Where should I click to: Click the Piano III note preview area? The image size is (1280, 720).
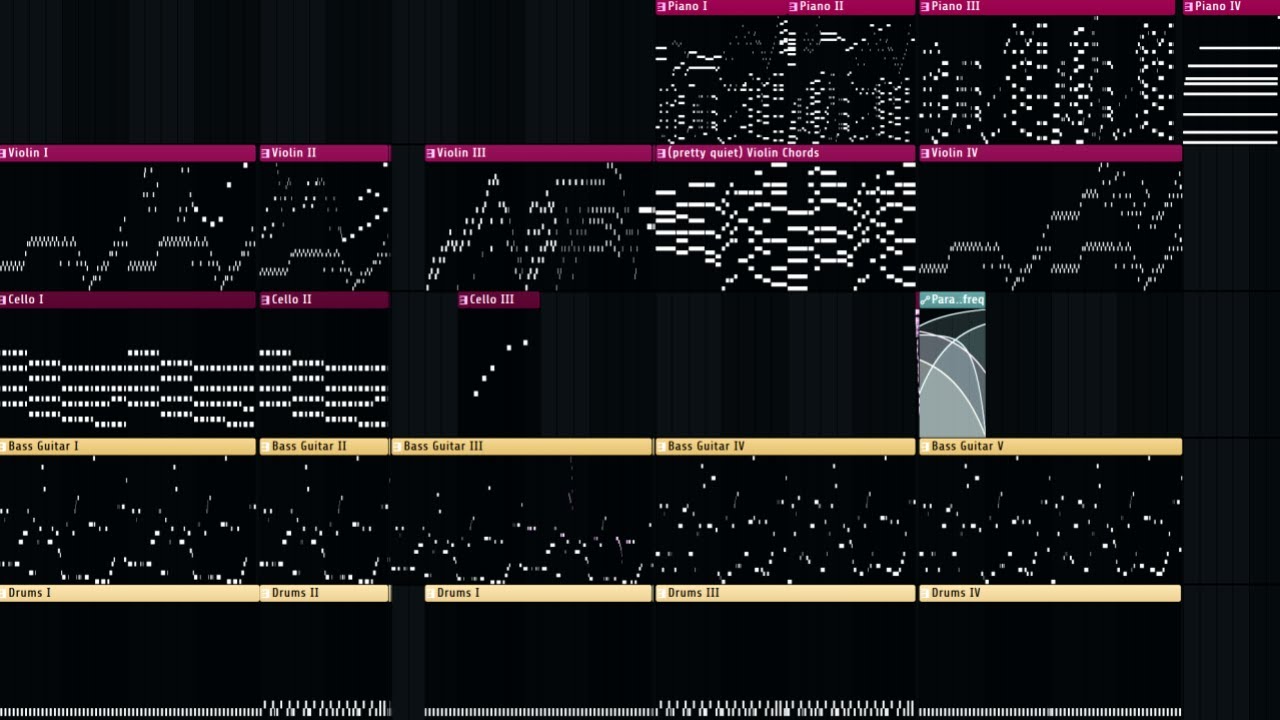[1047, 80]
